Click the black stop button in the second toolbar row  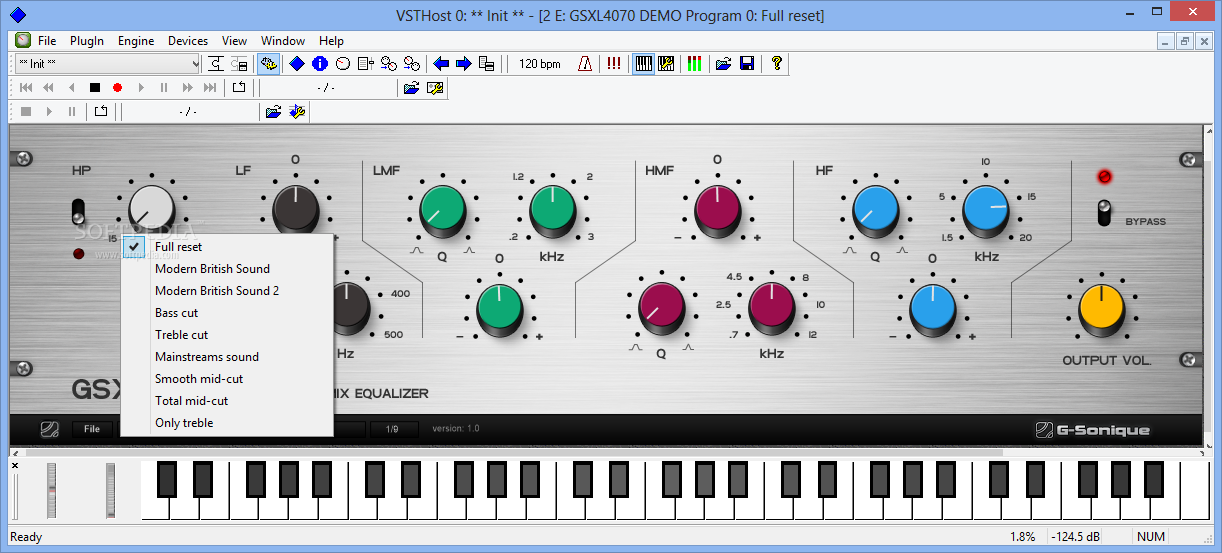coord(95,87)
